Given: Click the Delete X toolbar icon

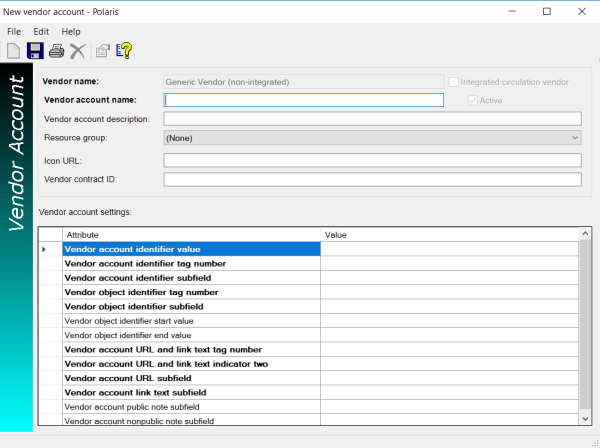Looking at the screenshot, I should [77, 51].
